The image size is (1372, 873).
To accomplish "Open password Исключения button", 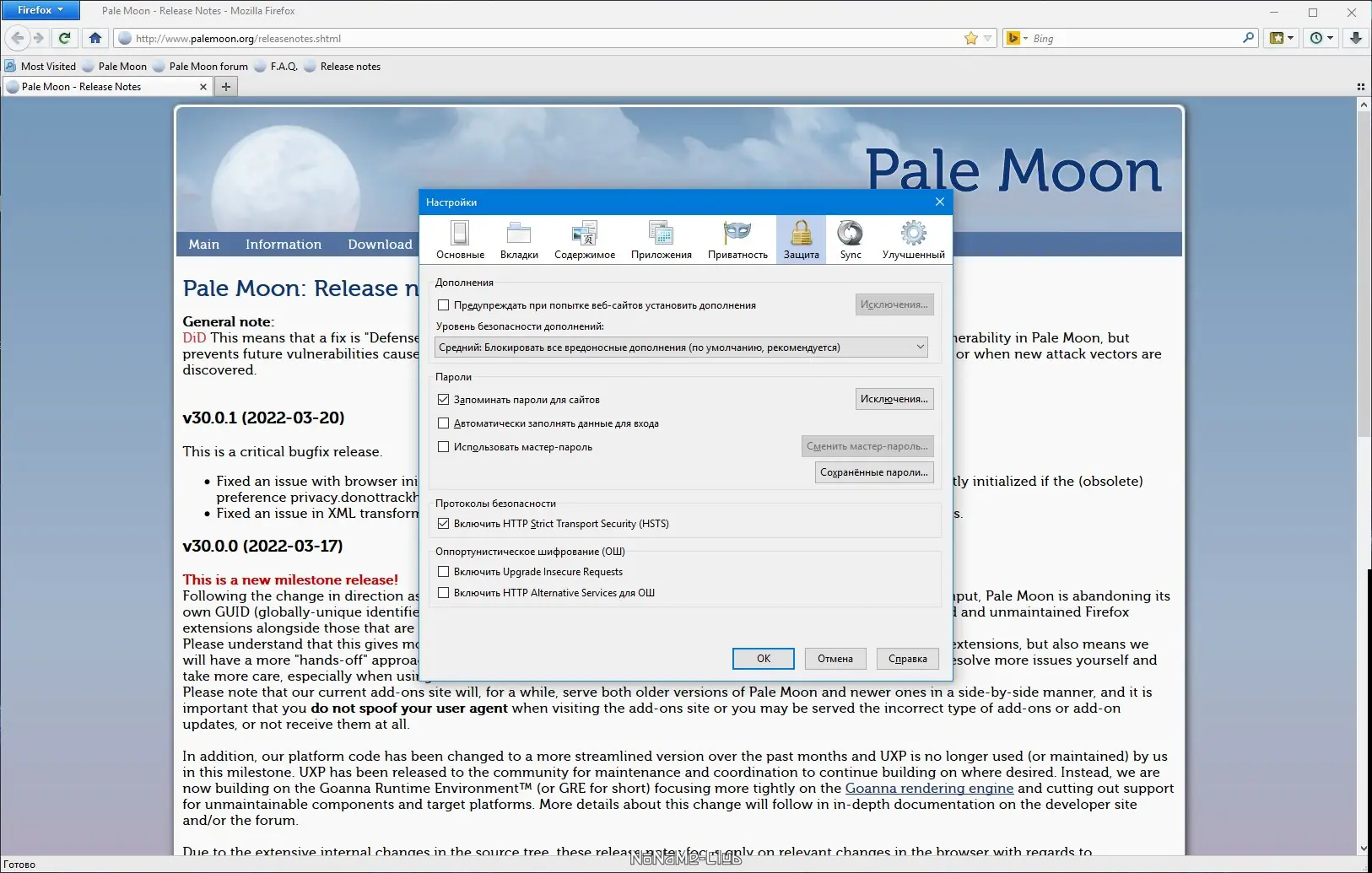I will 894,399.
